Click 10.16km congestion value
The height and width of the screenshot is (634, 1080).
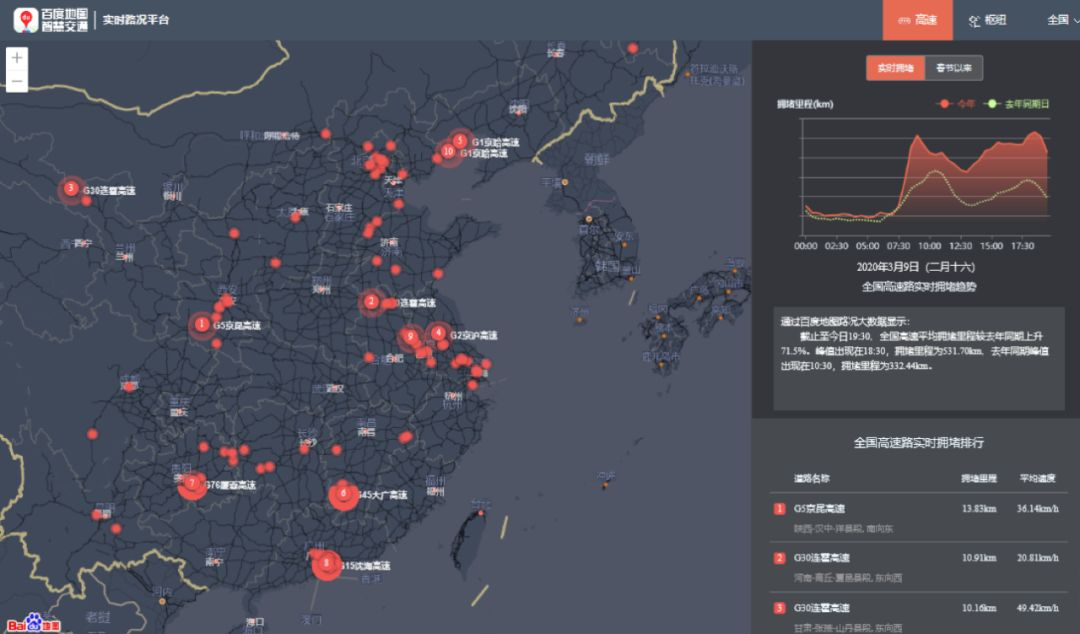coord(979,608)
